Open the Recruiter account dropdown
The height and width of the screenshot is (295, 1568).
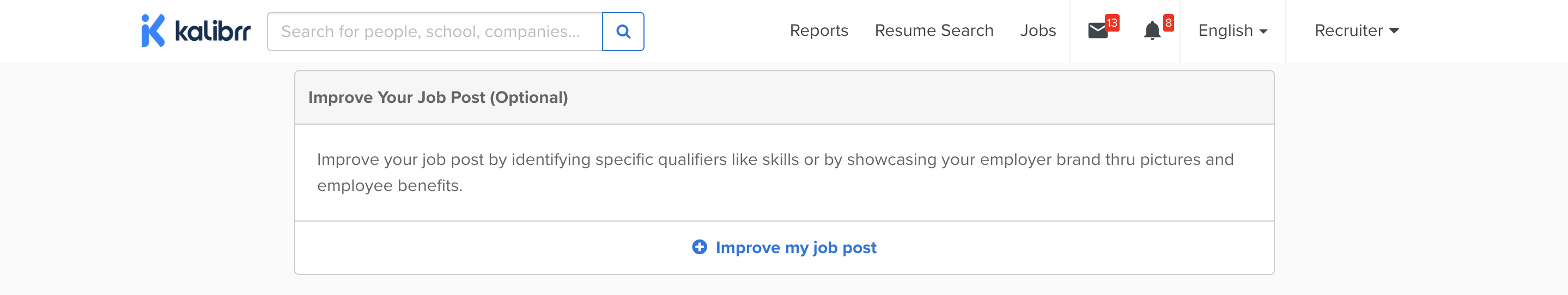(x=1348, y=31)
